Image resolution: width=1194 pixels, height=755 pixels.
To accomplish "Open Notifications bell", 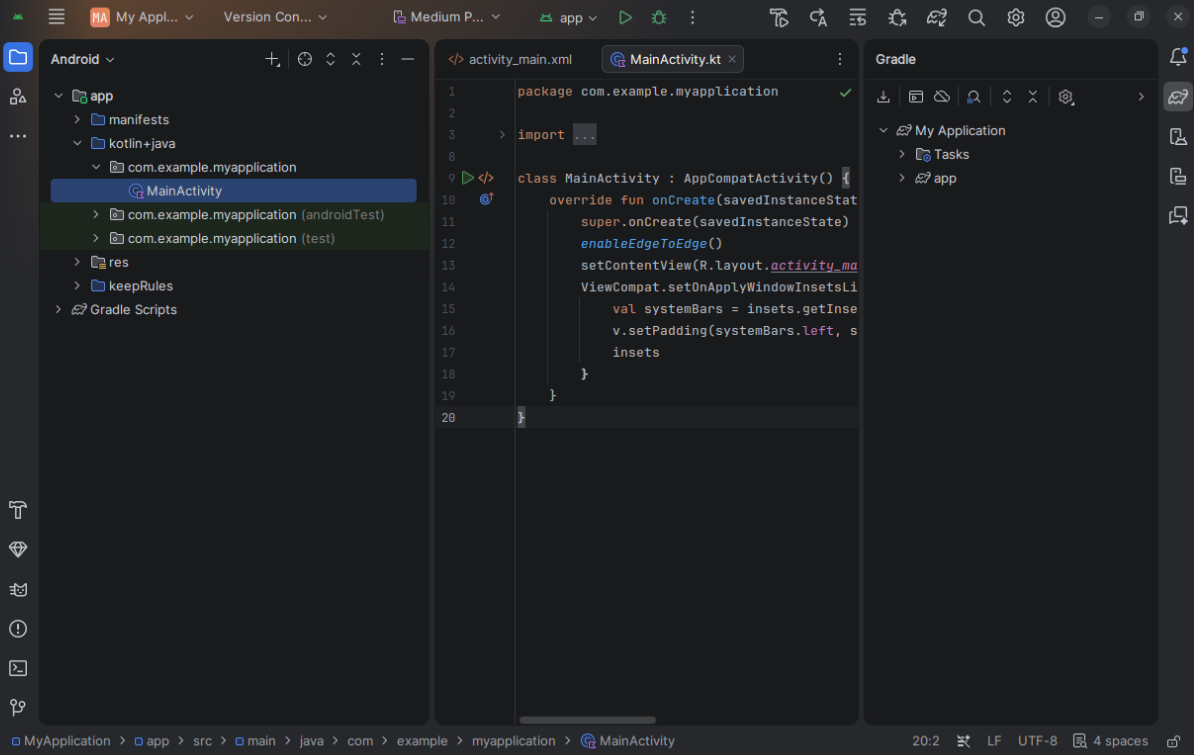I will coord(1178,57).
